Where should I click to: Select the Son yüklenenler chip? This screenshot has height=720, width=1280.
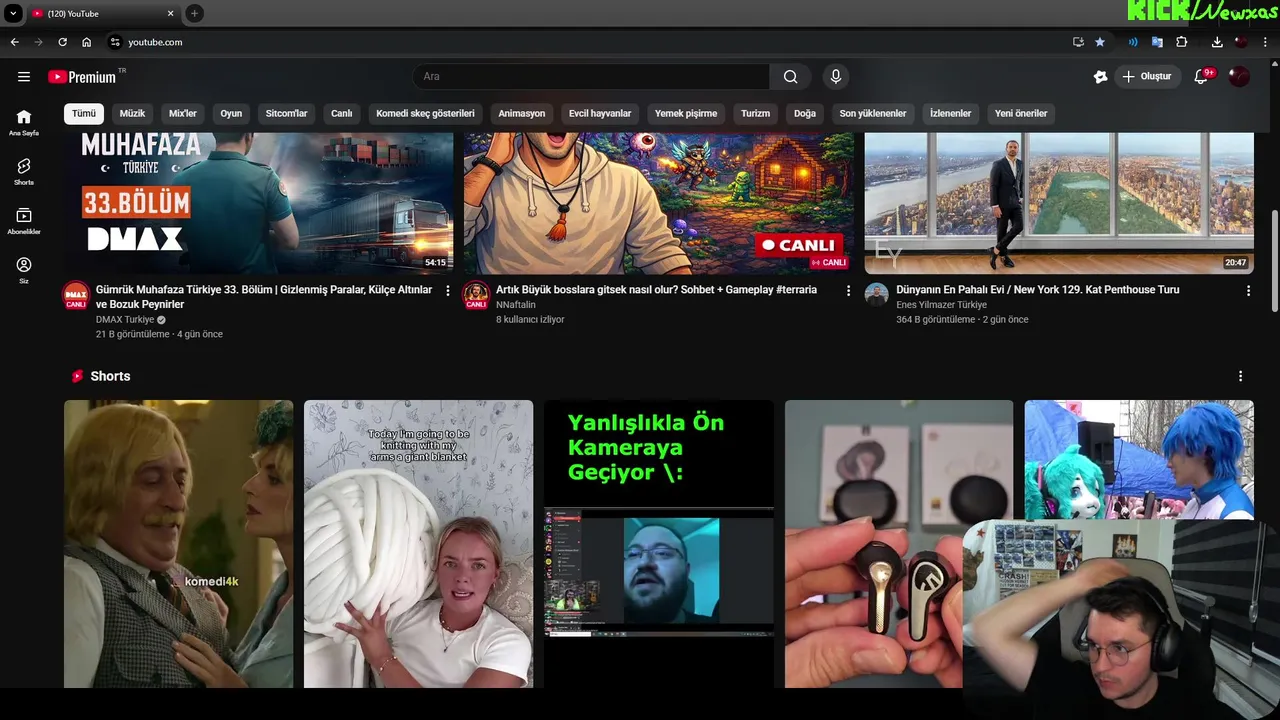coord(873,113)
